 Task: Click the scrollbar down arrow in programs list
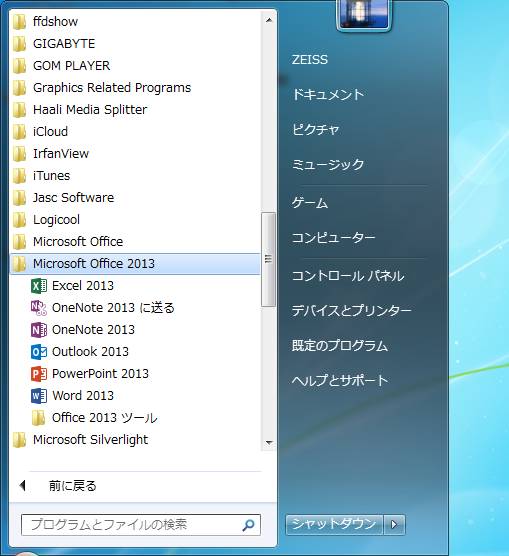269,443
